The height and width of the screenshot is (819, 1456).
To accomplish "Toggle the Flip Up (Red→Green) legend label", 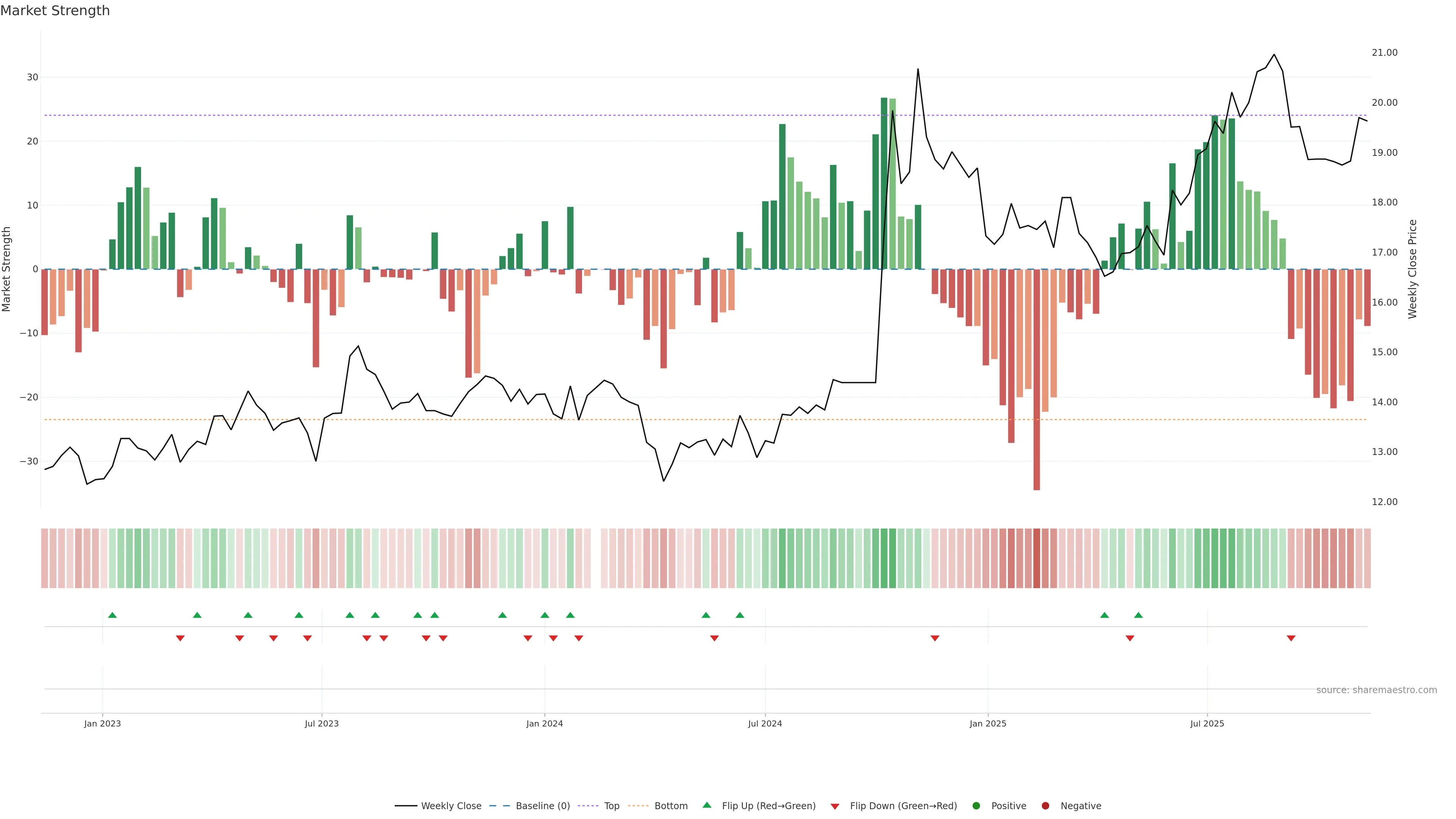I will click(x=769, y=806).
